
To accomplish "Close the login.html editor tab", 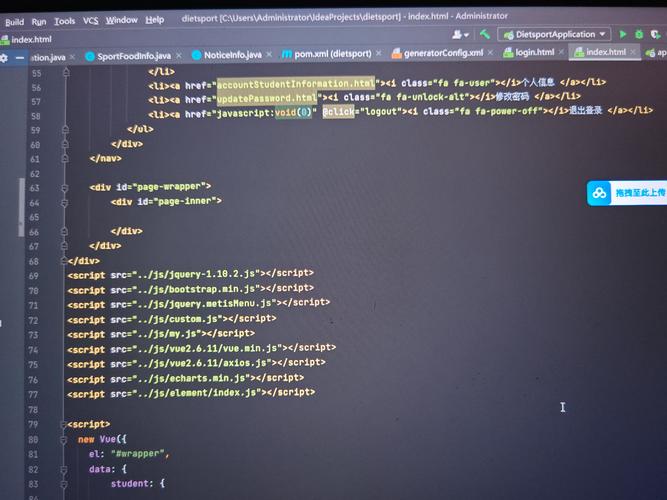I will coord(563,52).
